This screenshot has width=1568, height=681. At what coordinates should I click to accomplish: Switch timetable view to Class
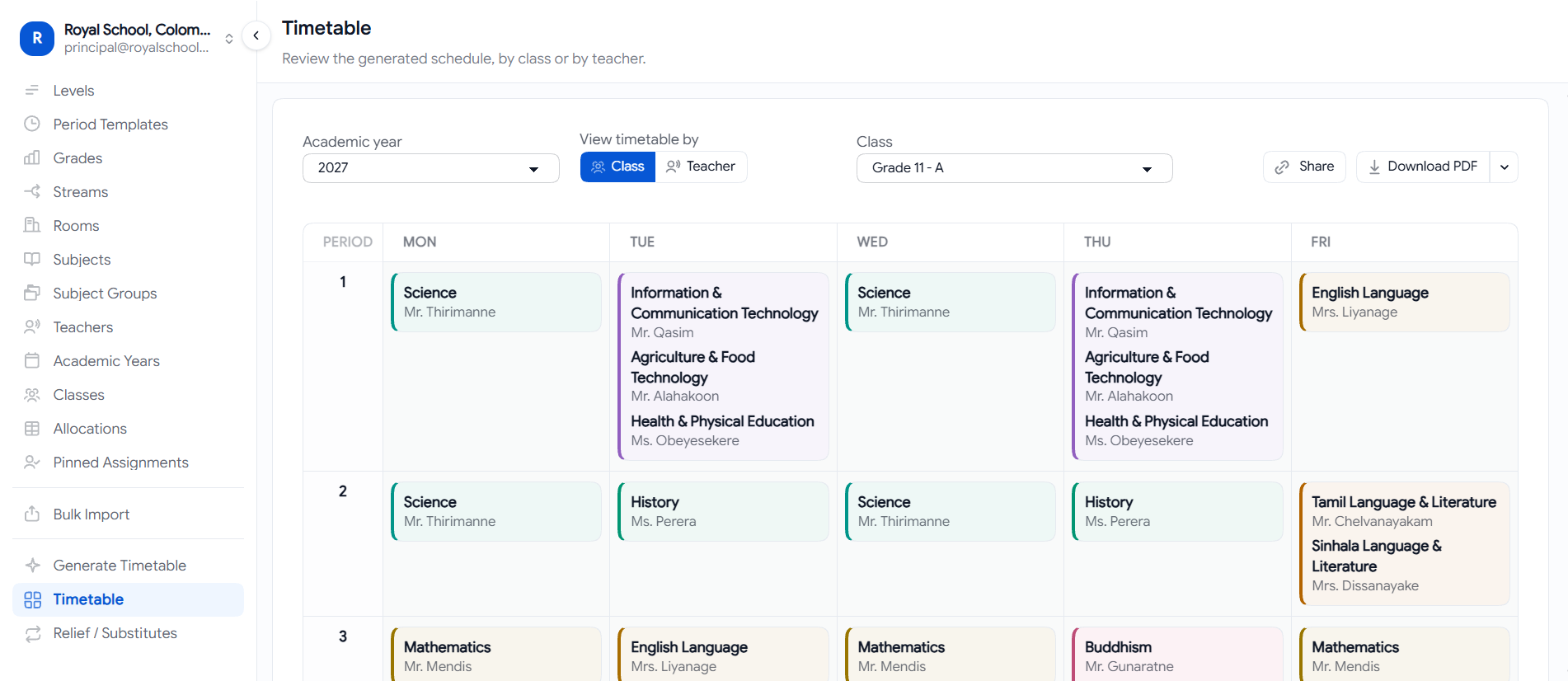618,167
